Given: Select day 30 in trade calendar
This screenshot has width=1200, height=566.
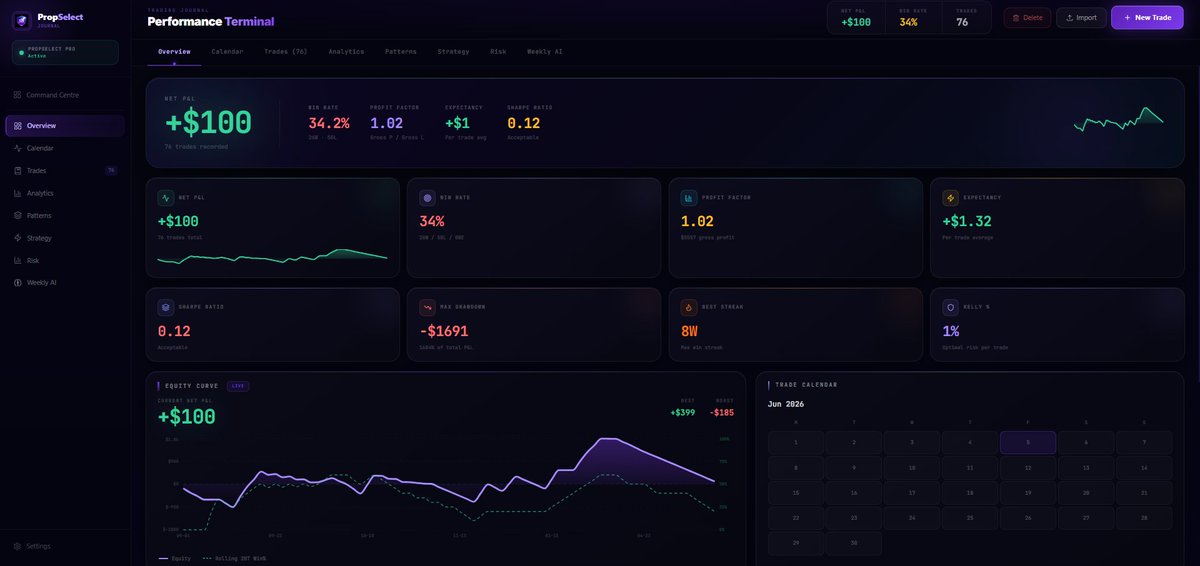Looking at the screenshot, I should click(854, 543).
